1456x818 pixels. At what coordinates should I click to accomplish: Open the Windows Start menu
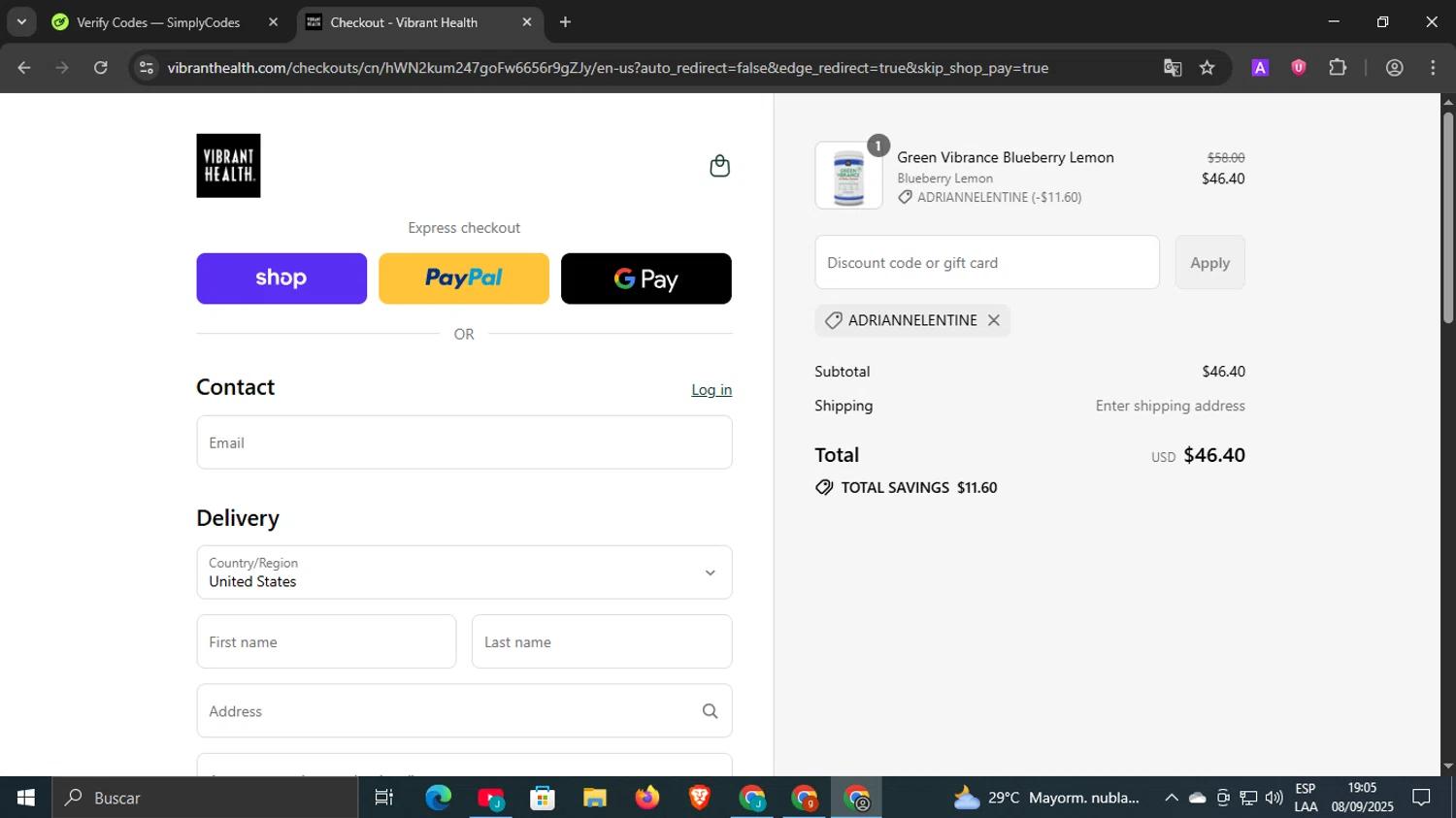26,798
